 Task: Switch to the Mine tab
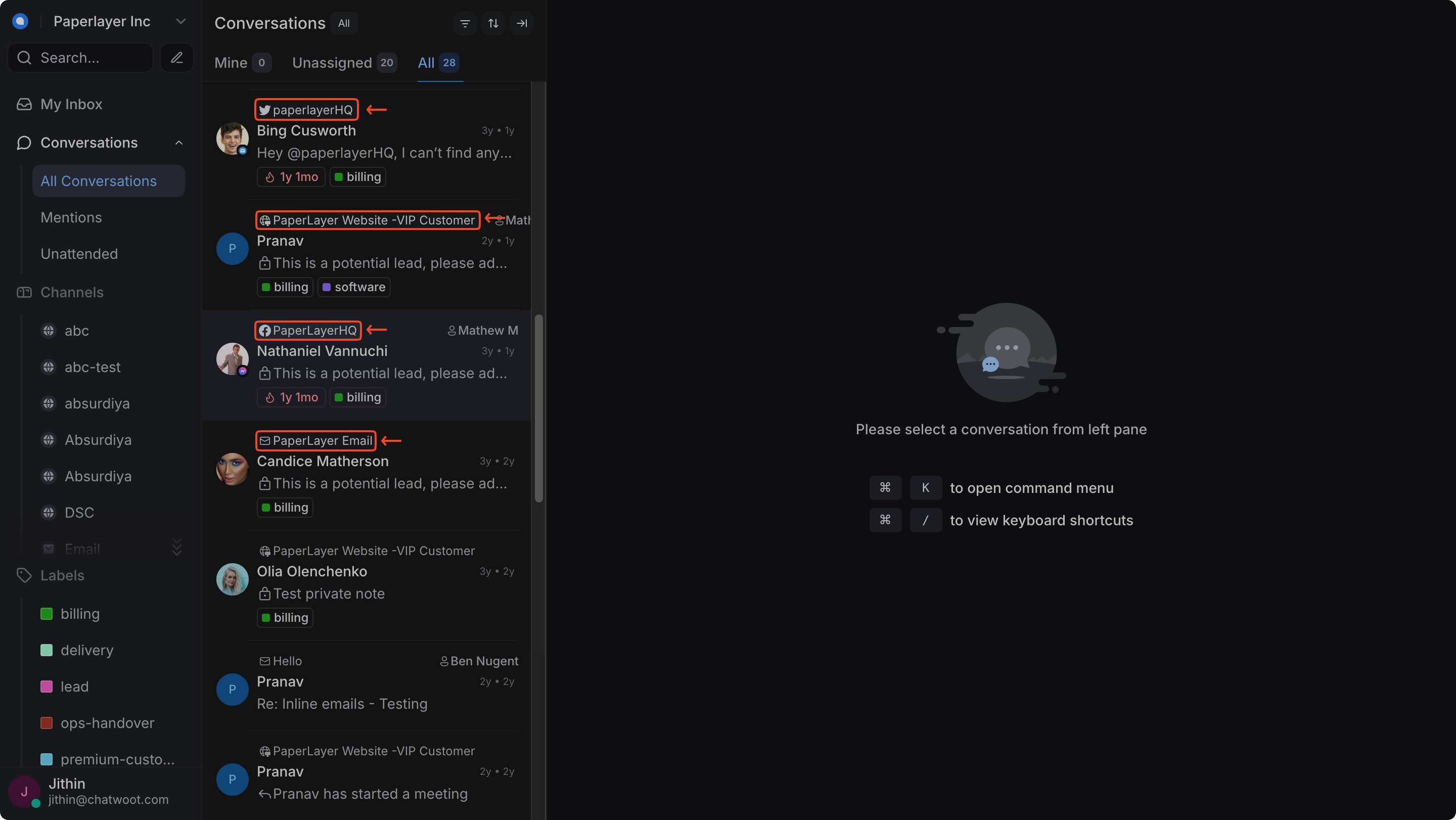click(x=243, y=63)
